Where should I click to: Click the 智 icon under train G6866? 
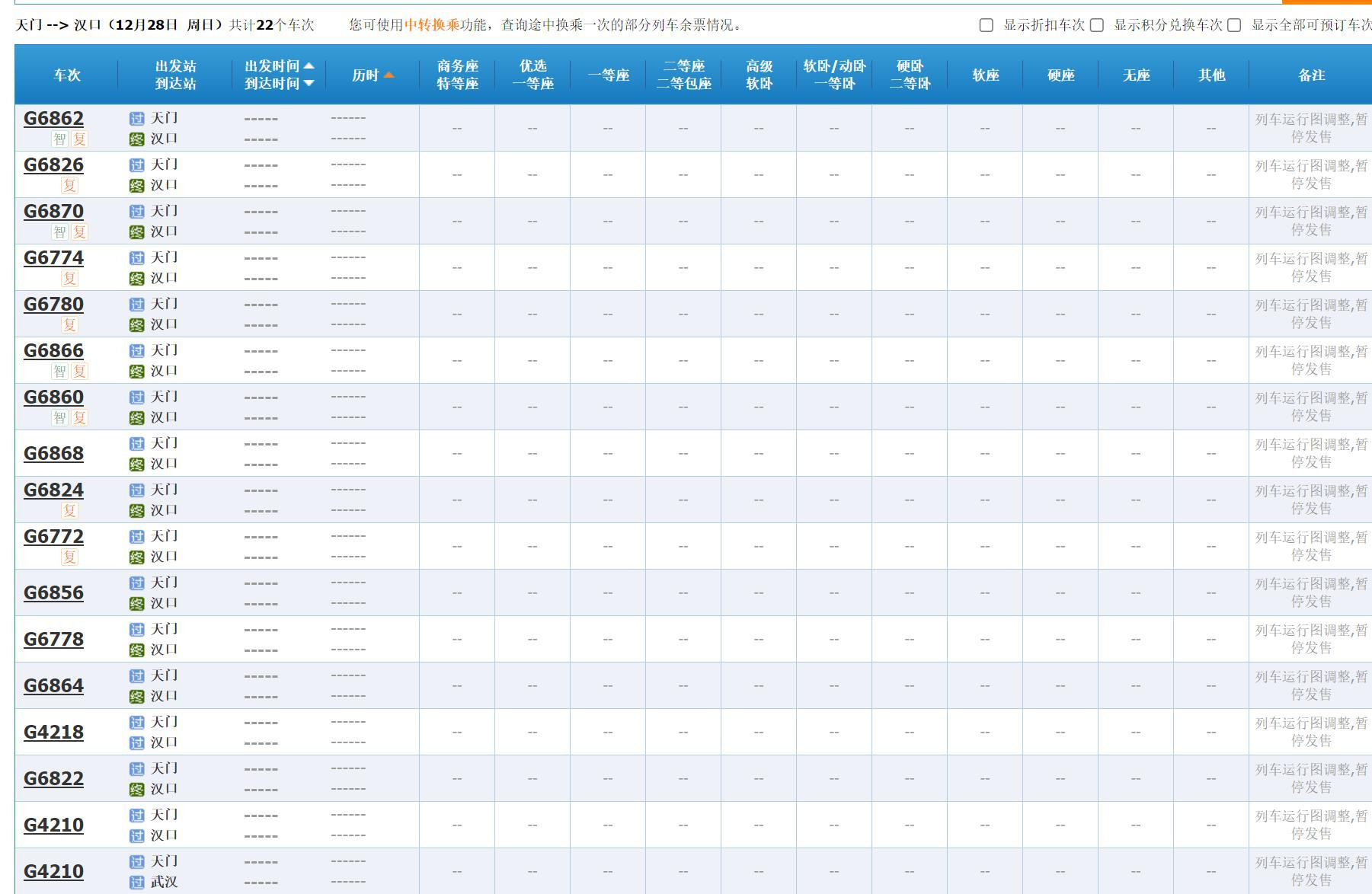tap(59, 371)
